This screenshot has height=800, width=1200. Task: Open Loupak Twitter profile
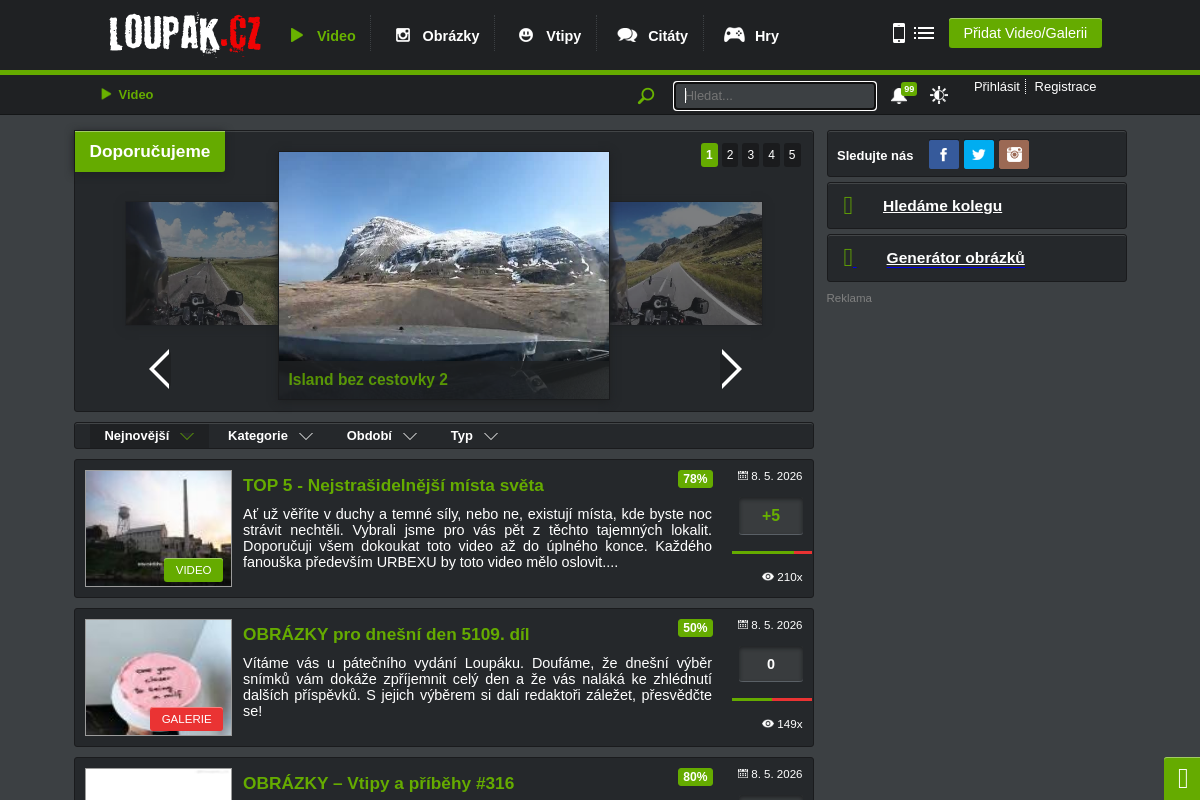(979, 154)
